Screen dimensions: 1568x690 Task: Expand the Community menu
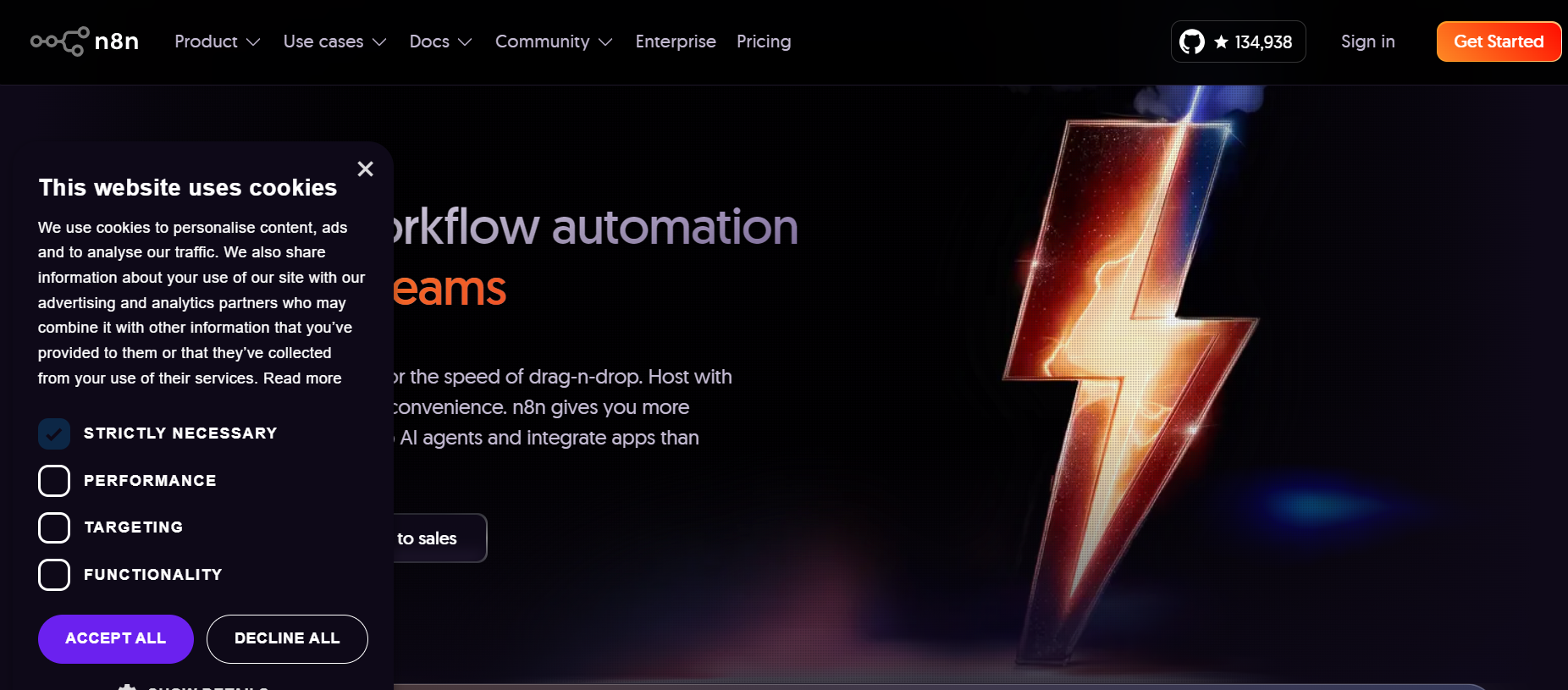click(554, 41)
